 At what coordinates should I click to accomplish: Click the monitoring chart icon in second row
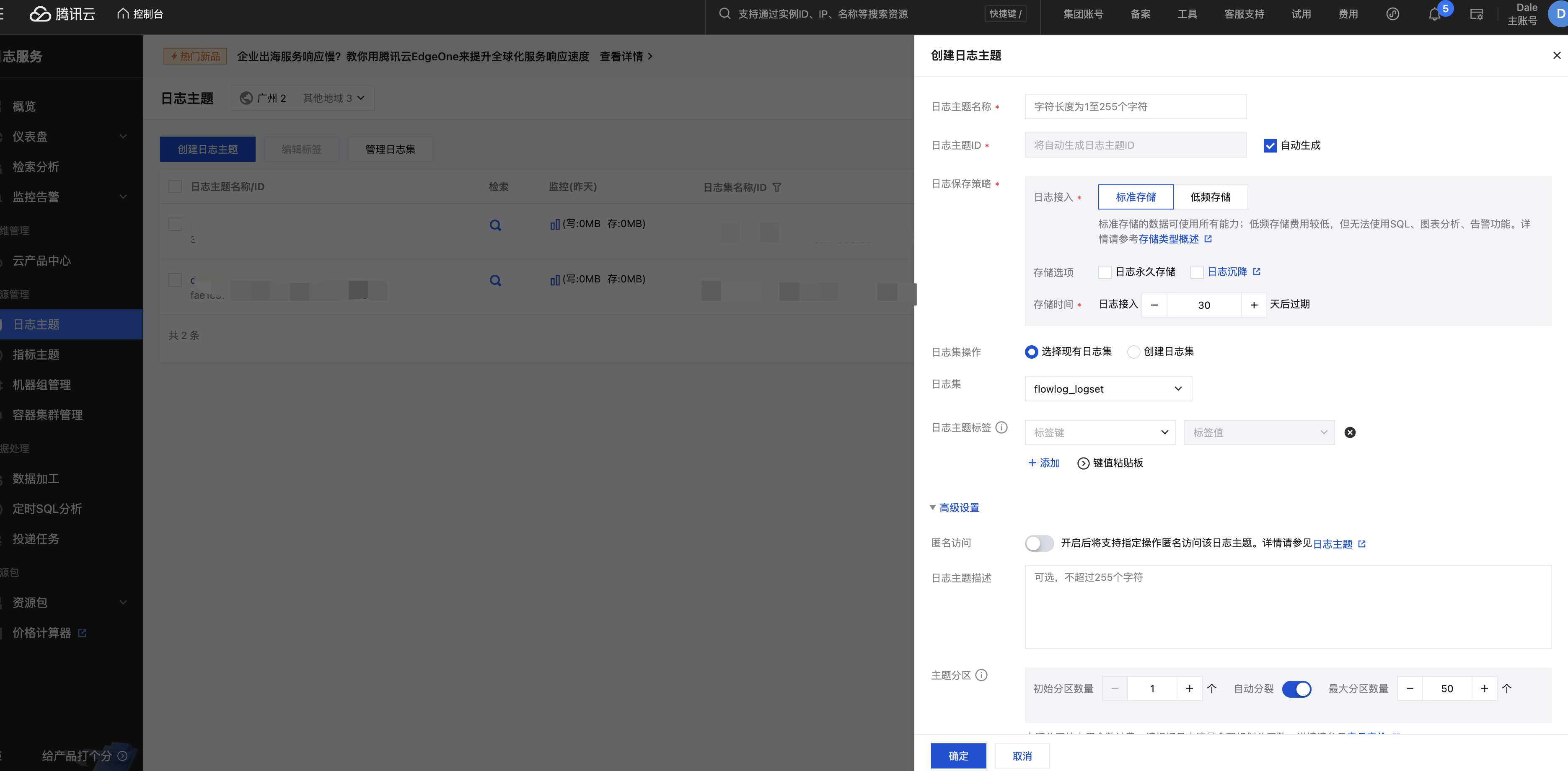pos(554,280)
